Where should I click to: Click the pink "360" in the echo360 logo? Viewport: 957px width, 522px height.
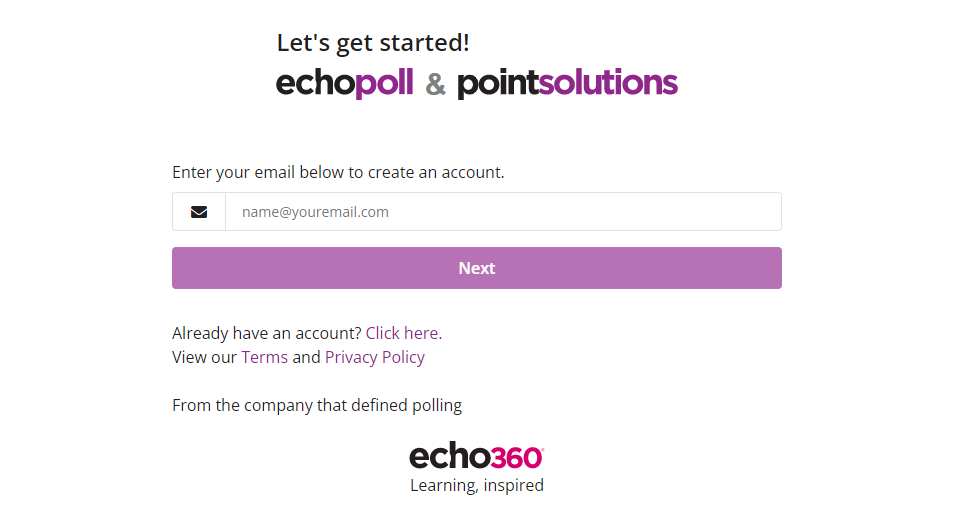[x=517, y=457]
